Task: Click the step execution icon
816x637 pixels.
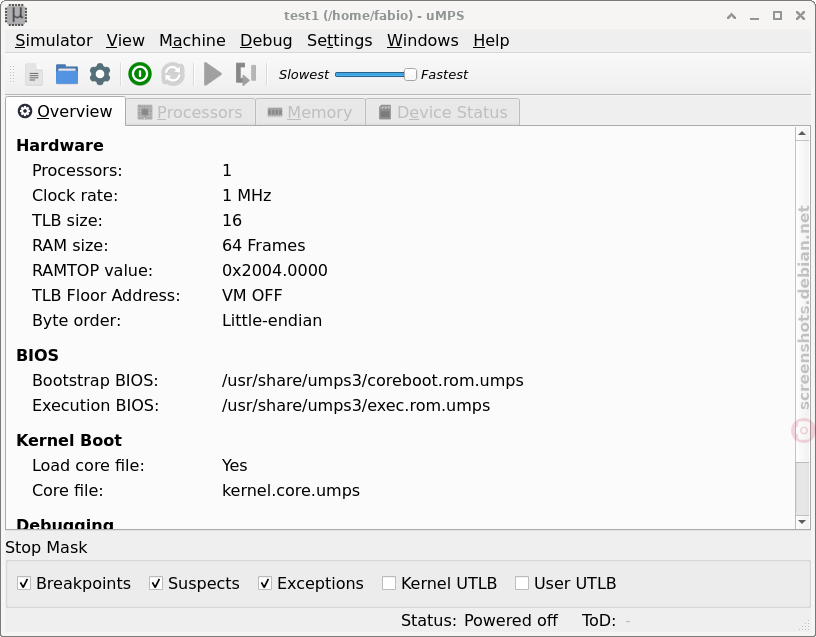Action: [x=246, y=74]
